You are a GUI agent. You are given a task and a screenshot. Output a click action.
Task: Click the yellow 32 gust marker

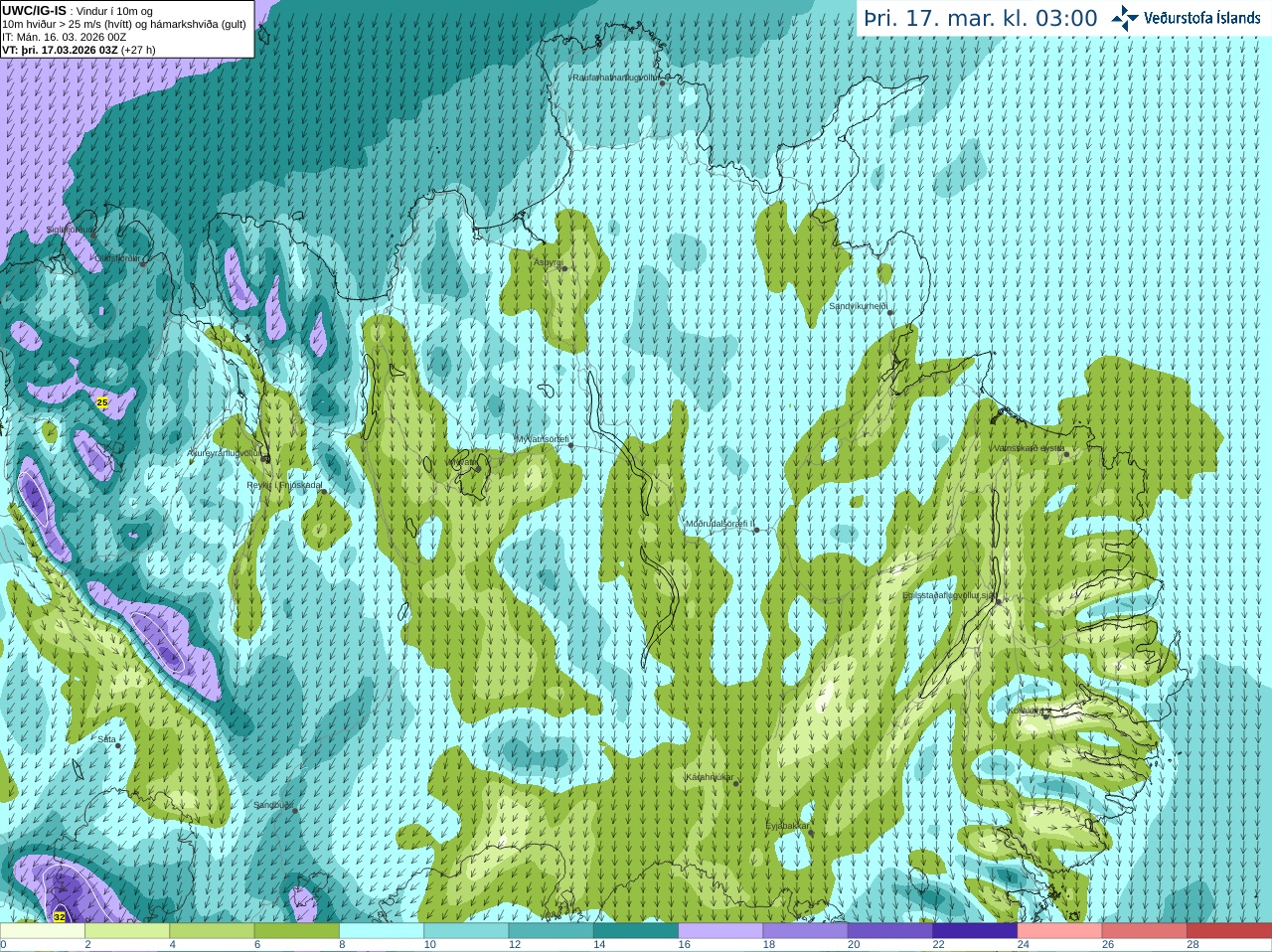[x=60, y=916]
